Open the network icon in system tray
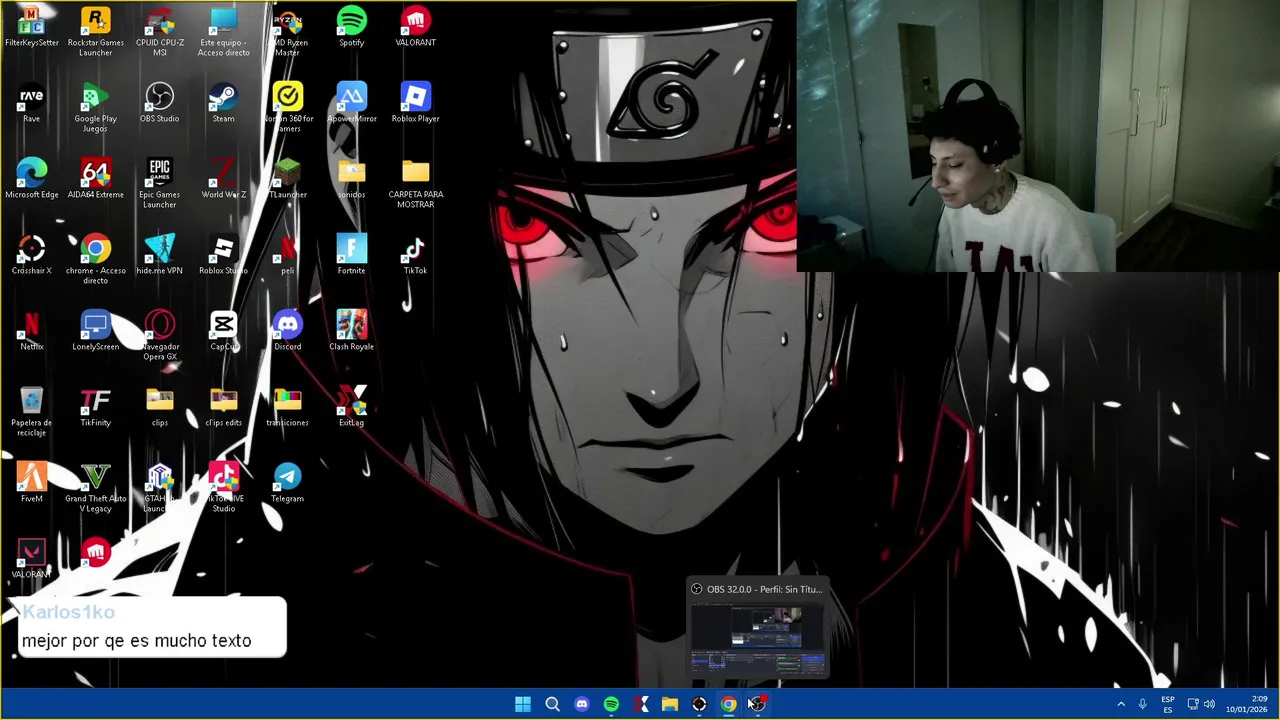This screenshot has width=1280, height=720. 1193,704
